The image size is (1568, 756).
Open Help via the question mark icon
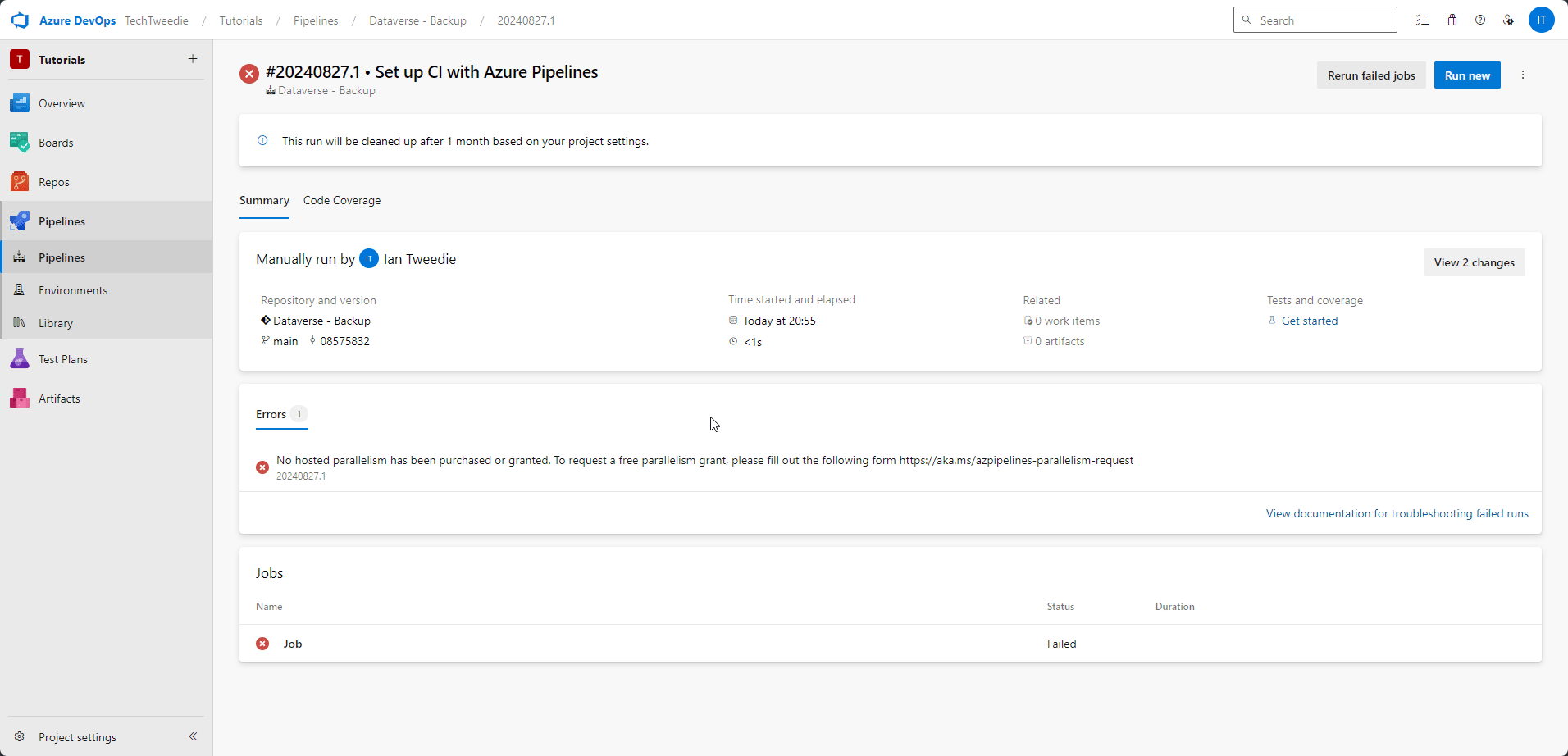point(1480,20)
